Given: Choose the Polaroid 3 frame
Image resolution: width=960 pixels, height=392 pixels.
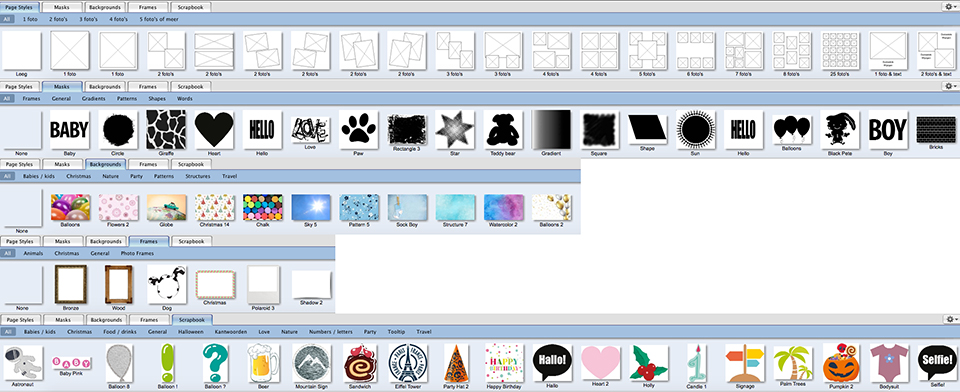Looking at the screenshot, I should (263, 284).
